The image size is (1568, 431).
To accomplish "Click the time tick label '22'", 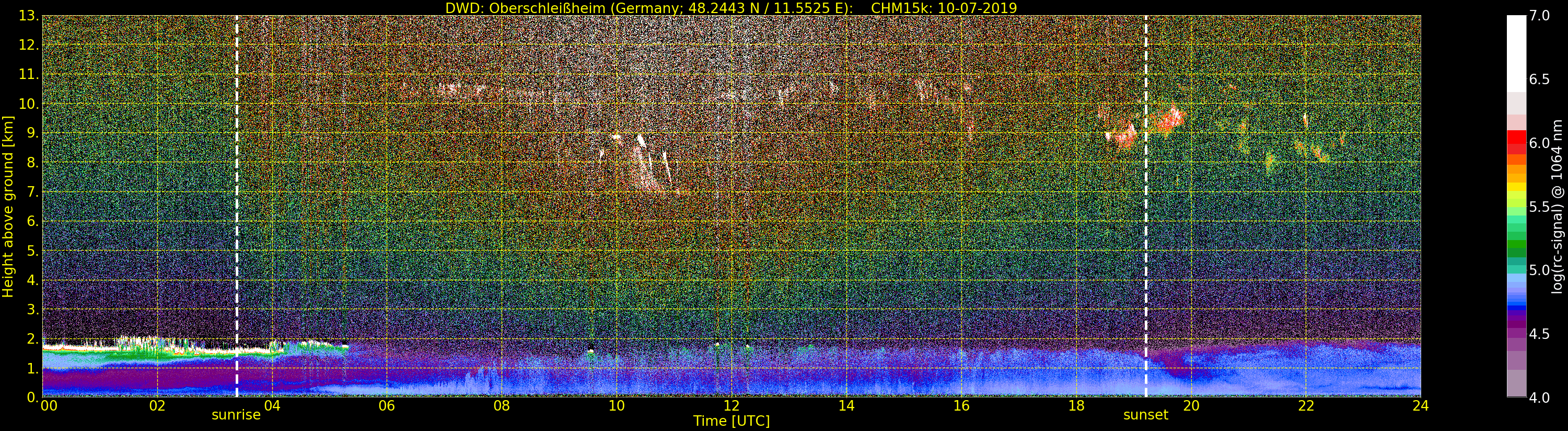I will 1306,405.
